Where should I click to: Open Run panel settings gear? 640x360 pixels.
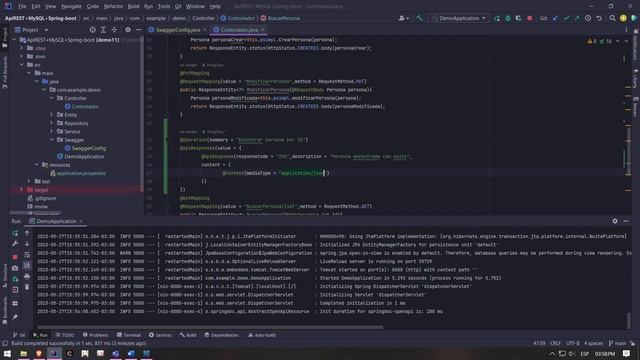615,221
